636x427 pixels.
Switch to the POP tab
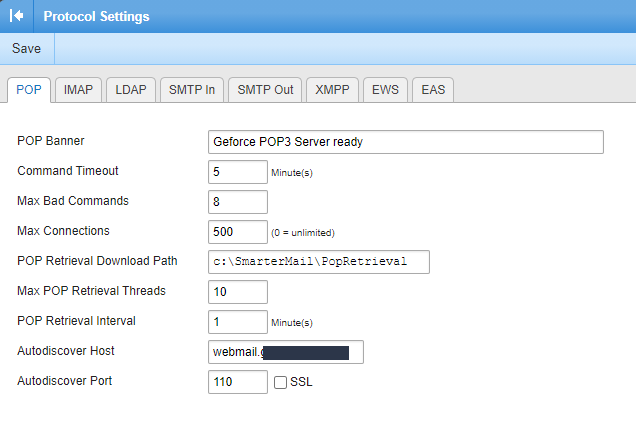click(x=29, y=89)
